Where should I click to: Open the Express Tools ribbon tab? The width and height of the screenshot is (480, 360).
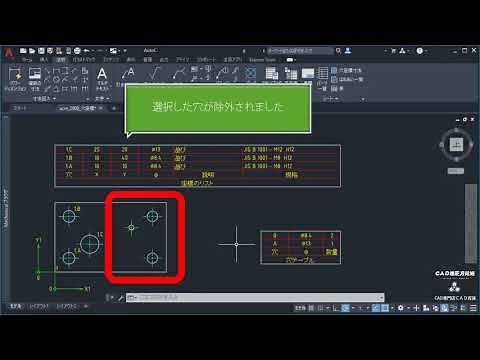coord(263,60)
